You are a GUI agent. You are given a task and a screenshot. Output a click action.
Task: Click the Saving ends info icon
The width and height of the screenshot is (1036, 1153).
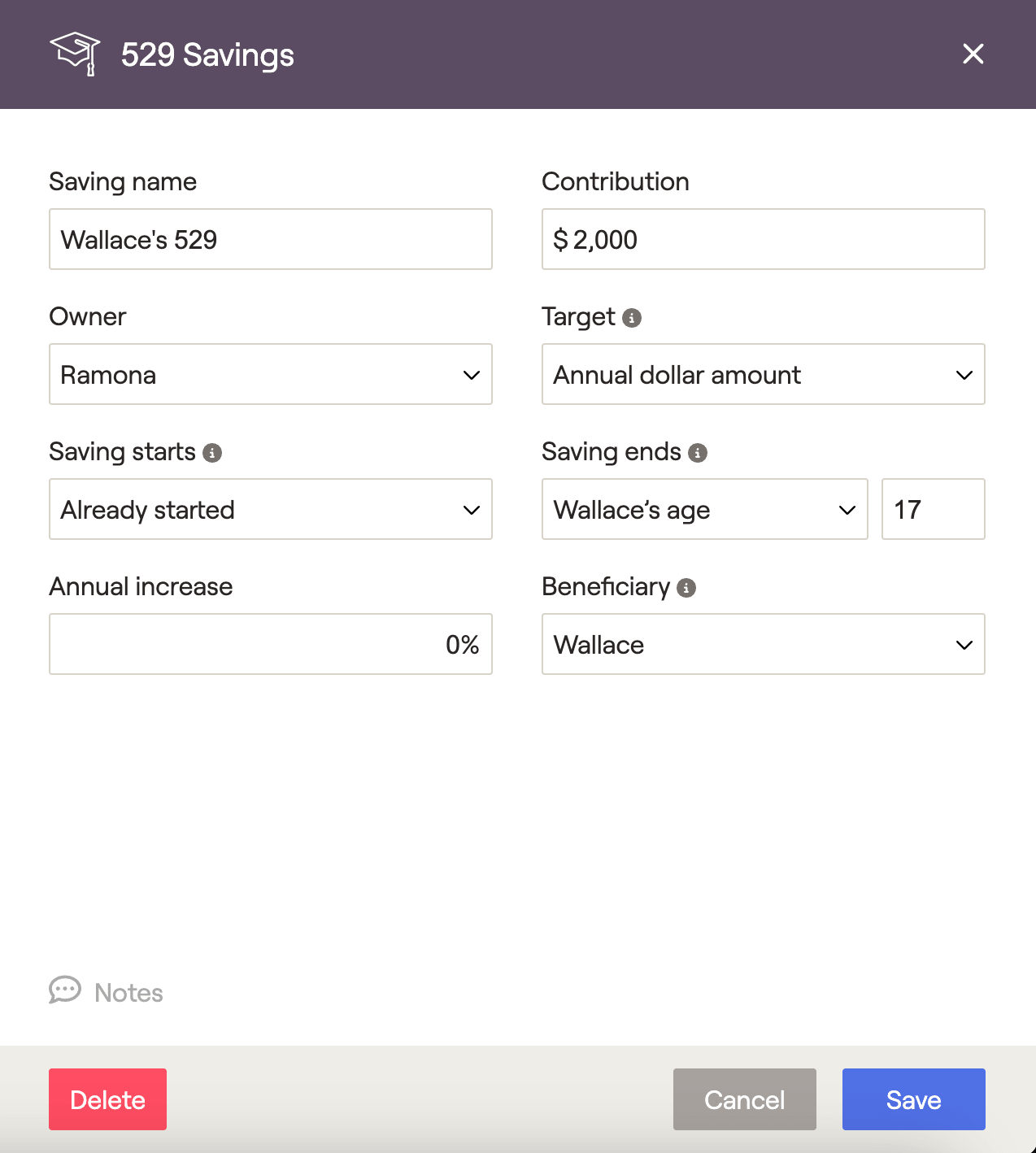click(x=698, y=453)
